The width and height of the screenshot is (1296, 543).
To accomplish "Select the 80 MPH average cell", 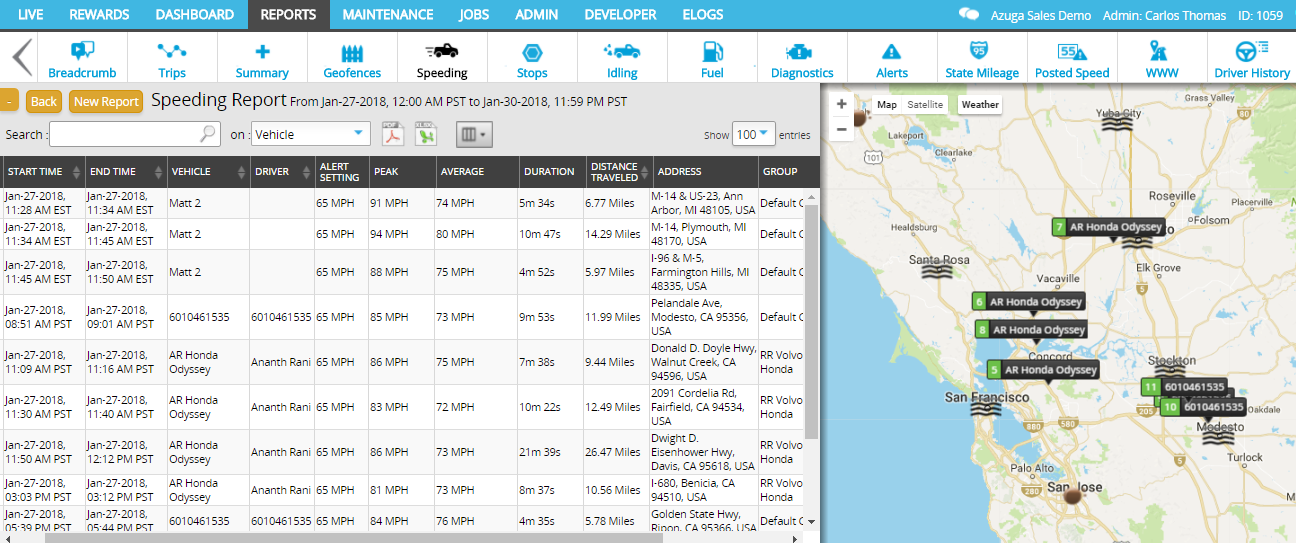I will click(476, 234).
